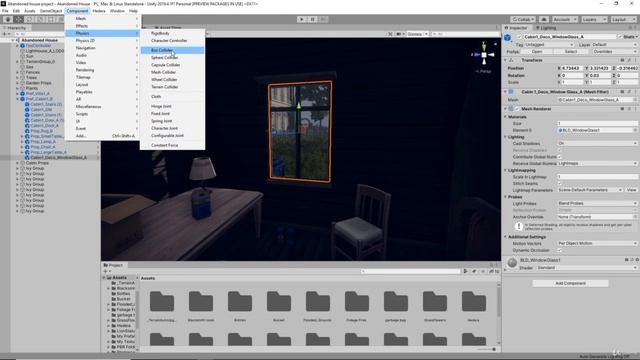Toggle the GameObject active checkbox in Inspector
Screen dimensions: 640x360
click(x=519, y=37)
